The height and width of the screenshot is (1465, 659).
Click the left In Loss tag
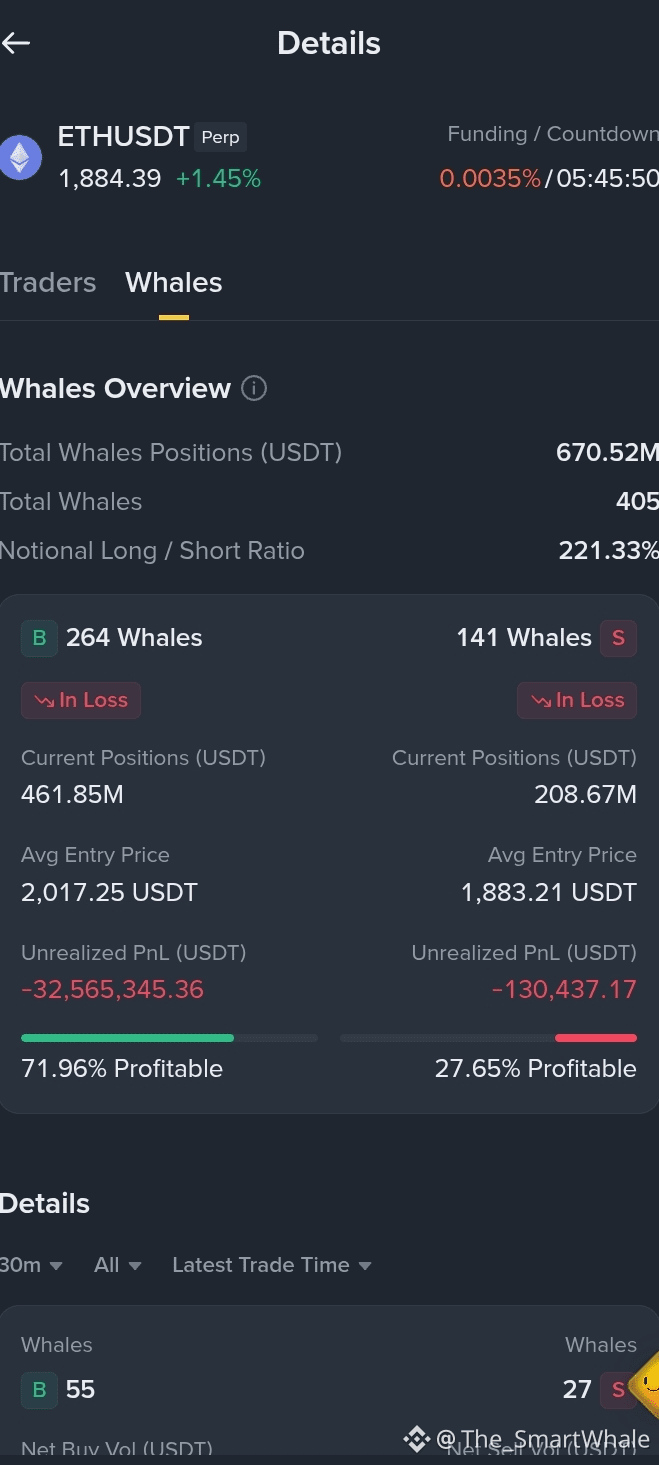(x=81, y=700)
